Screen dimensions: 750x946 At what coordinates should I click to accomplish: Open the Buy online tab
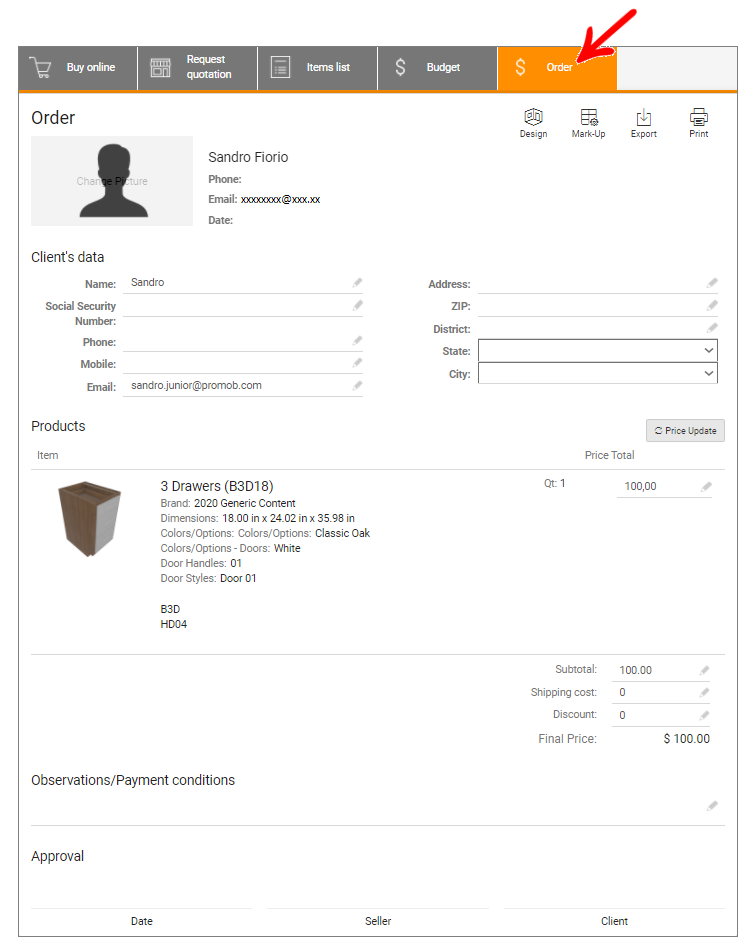coord(78,68)
